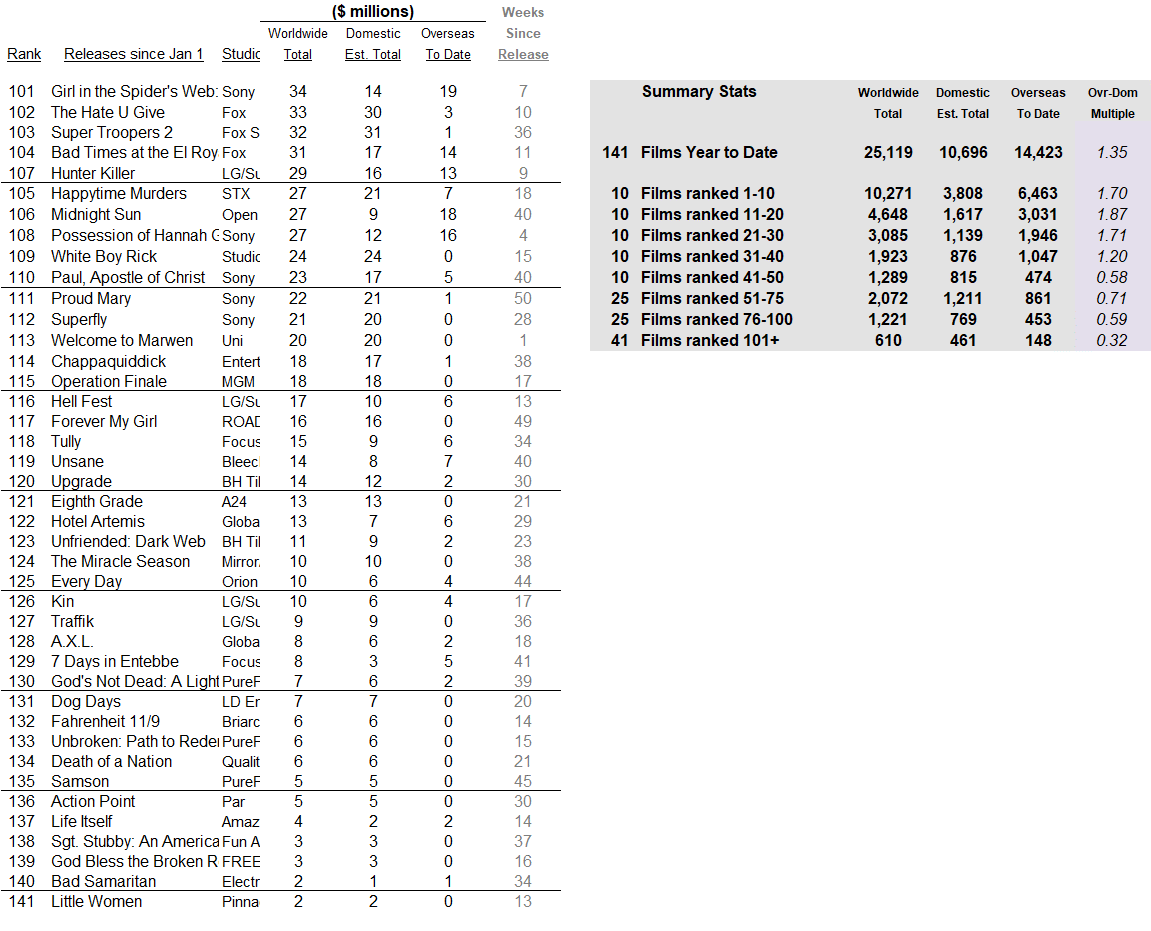1151x931 pixels.
Task: Select 'Forever My Girl' title cell
Action: click(x=104, y=421)
